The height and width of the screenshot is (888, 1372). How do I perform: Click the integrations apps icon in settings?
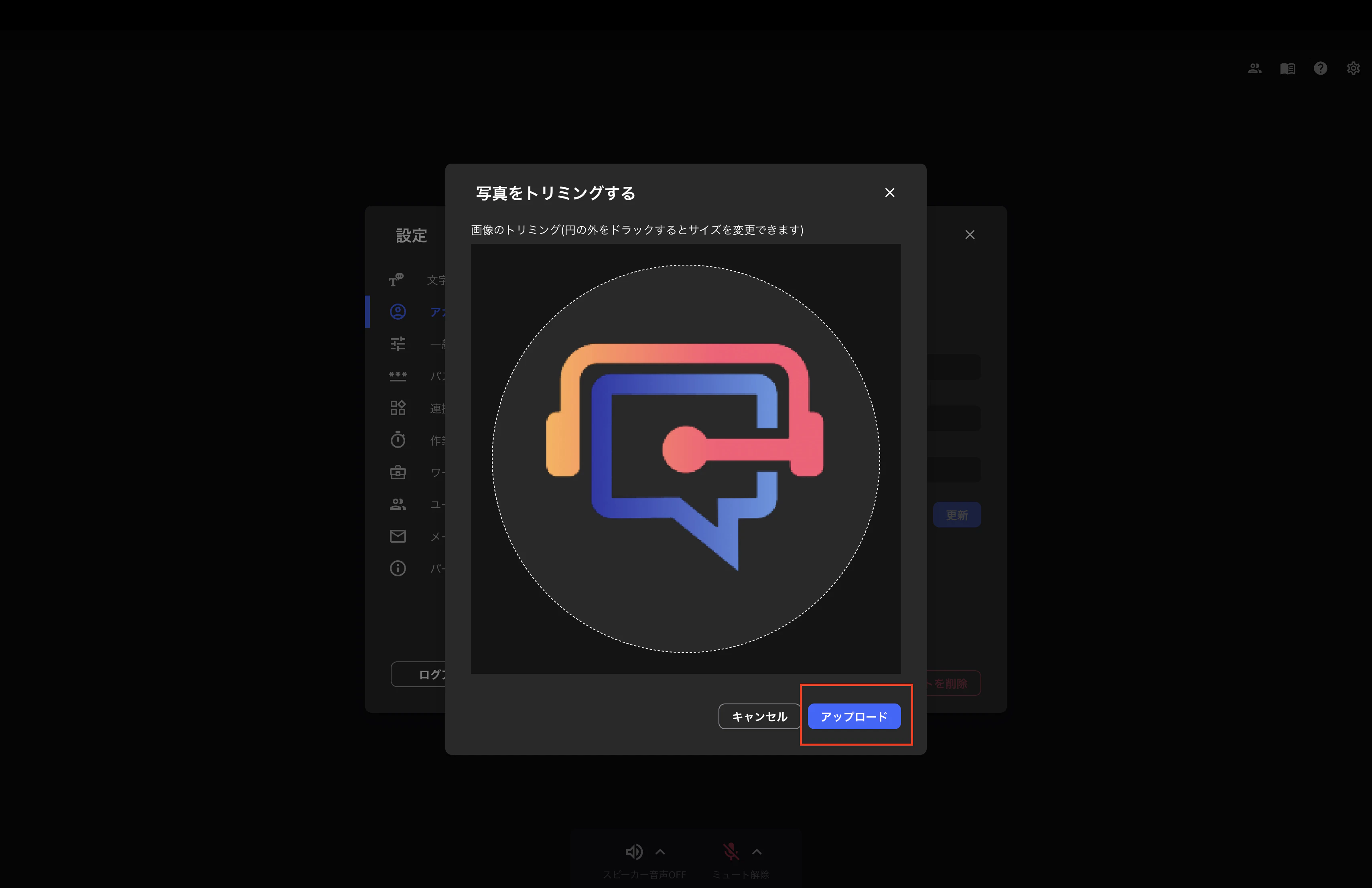[x=398, y=408]
